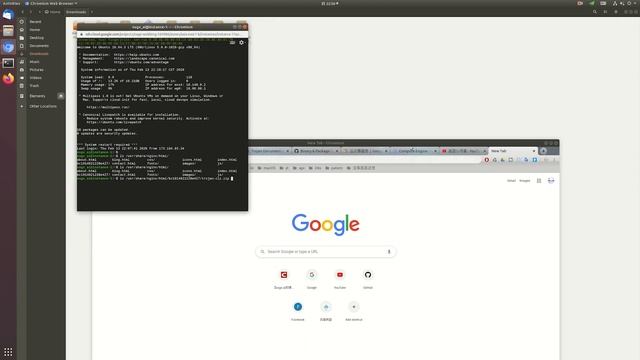
Task: Open Google apps grid icon
Action: [x=539, y=180]
